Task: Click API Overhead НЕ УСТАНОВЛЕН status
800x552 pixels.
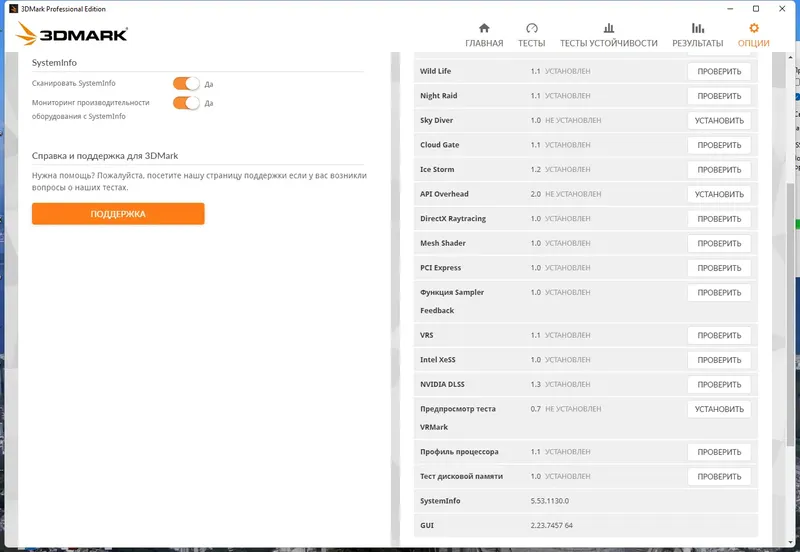Action: click(573, 194)
